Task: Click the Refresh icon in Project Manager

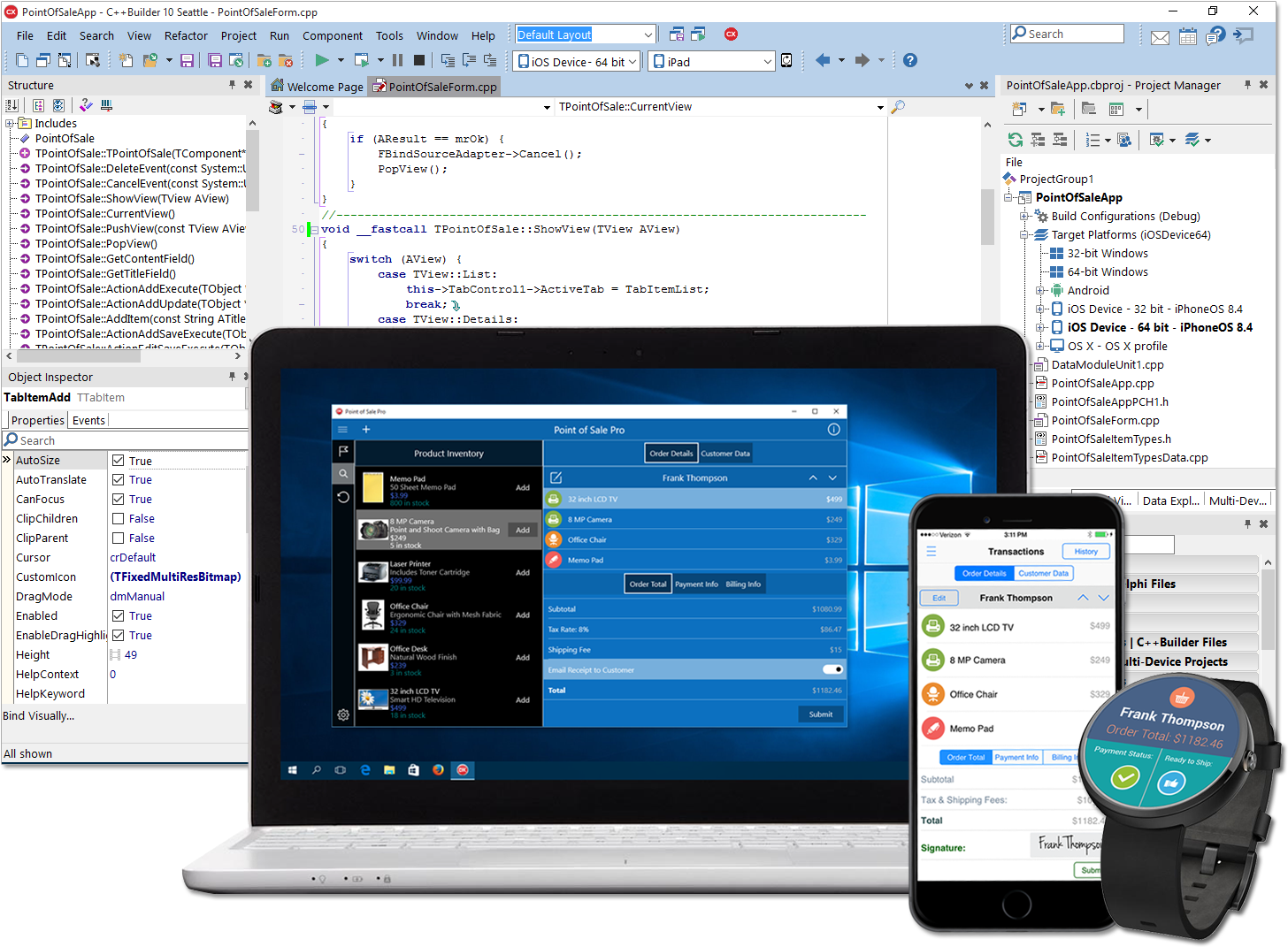Action: 1016,140
